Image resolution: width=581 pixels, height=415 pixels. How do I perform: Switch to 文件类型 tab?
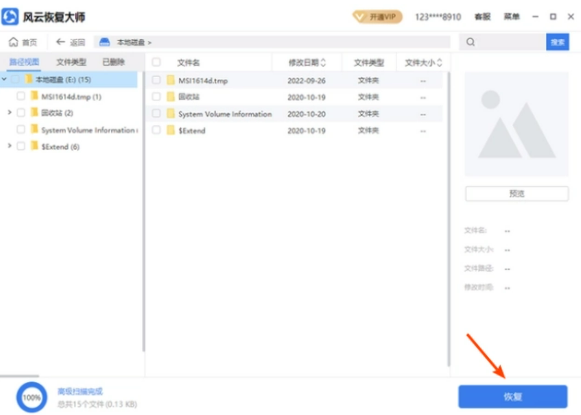(71, 62)
